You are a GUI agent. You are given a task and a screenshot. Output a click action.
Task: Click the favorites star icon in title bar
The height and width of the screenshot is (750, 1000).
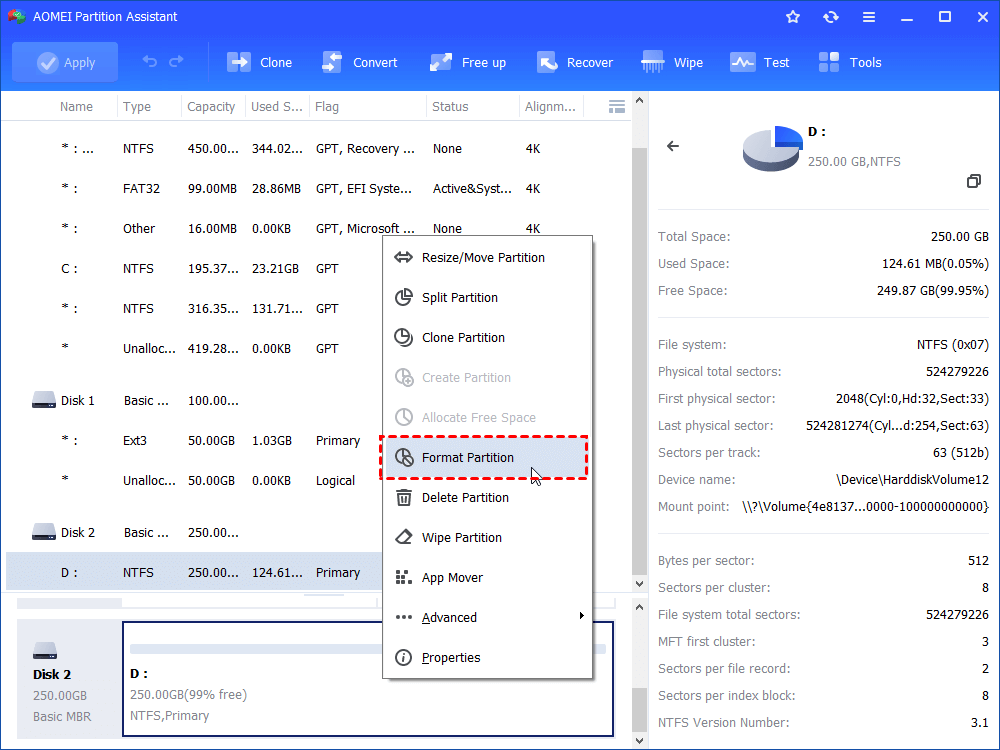[793, 17]
